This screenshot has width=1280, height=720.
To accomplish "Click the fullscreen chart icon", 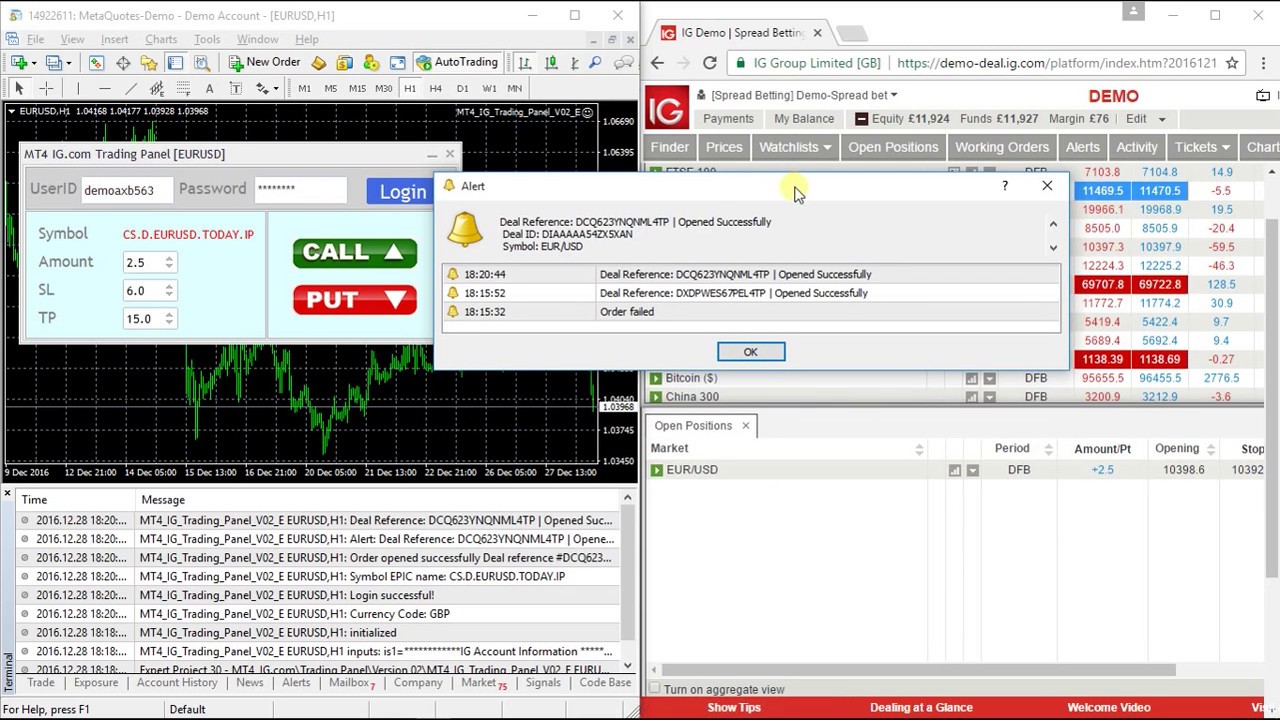I will [x=397, y=62].
